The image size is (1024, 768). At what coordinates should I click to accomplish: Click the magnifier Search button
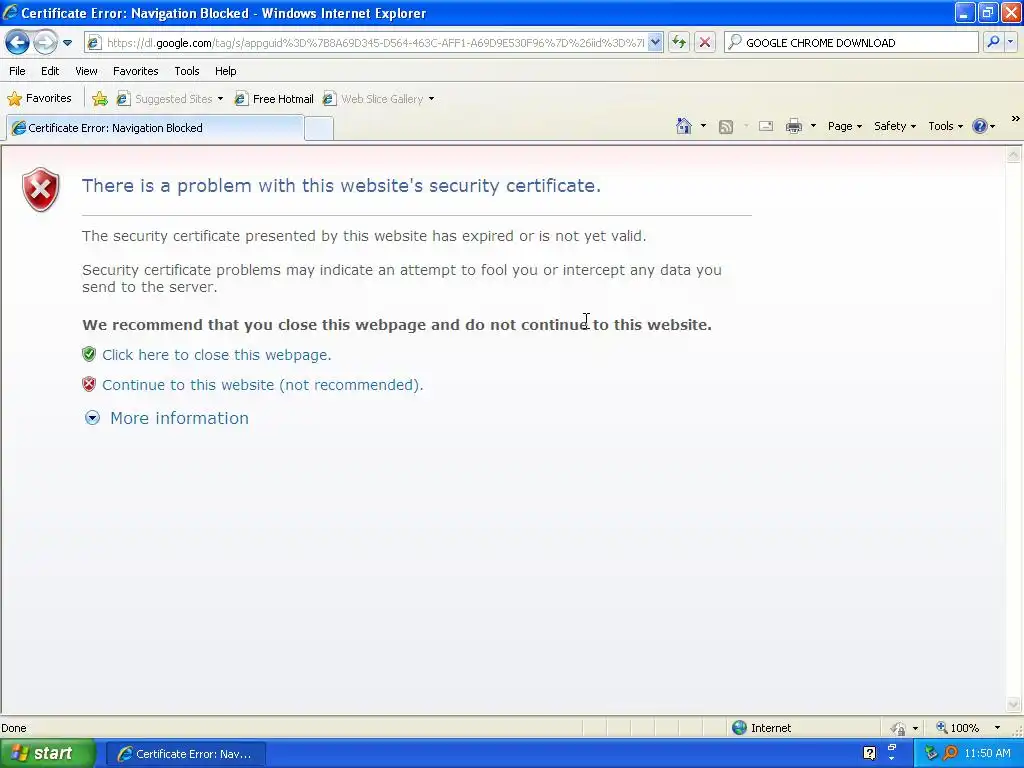[993, 42]
